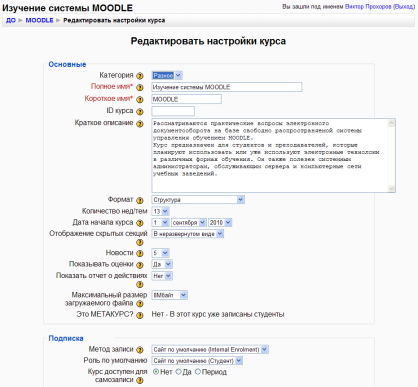The image size is (418, 387).
Task: Click the description textarea scrollbar
Action: (x=391, y=156)
